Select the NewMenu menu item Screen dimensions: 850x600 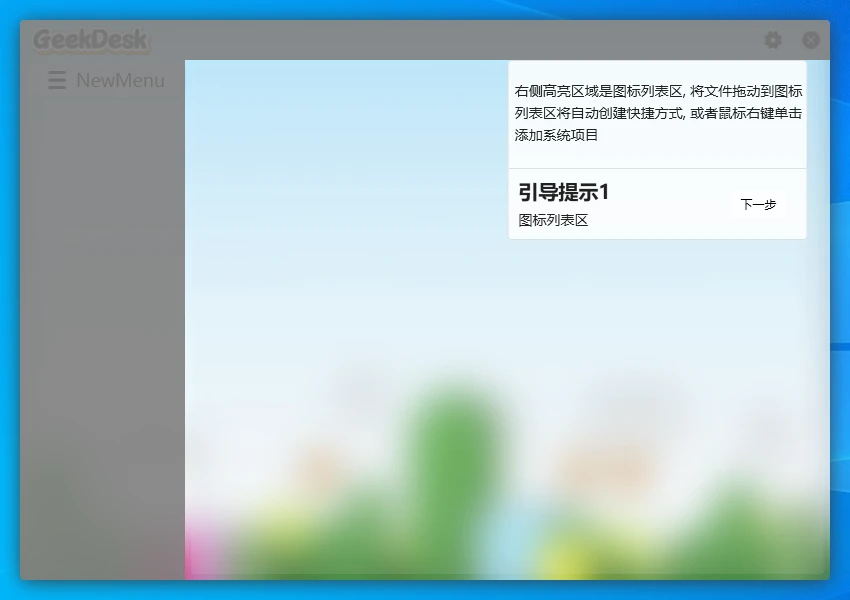(120, 80)
